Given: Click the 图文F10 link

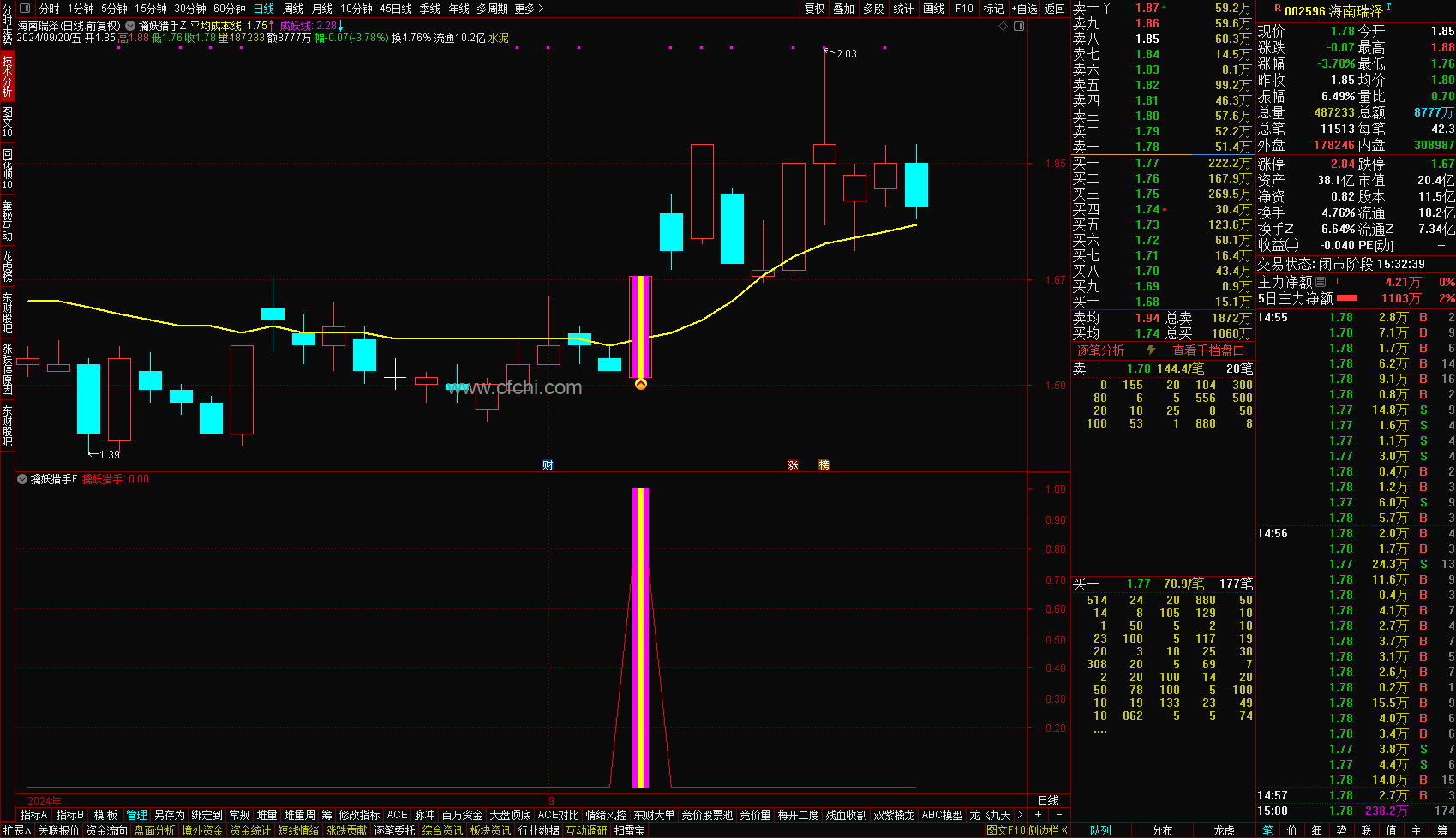Looking at the screenshot, I should tap(1005, 830).
